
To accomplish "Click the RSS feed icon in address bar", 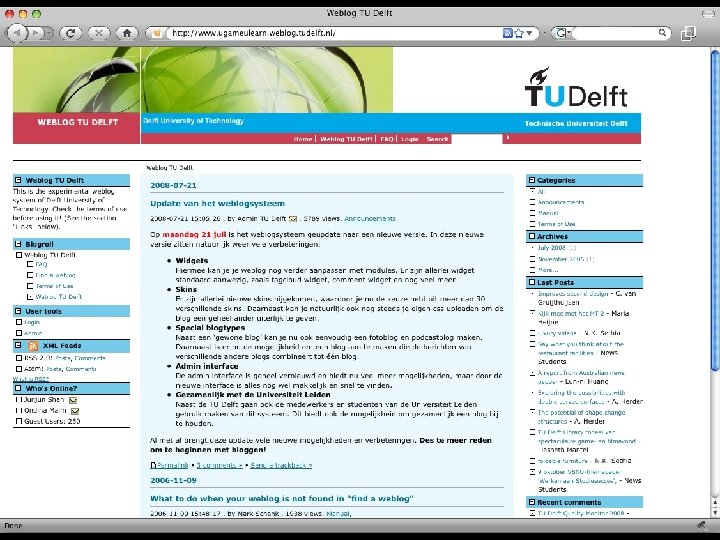I will 507,33.
